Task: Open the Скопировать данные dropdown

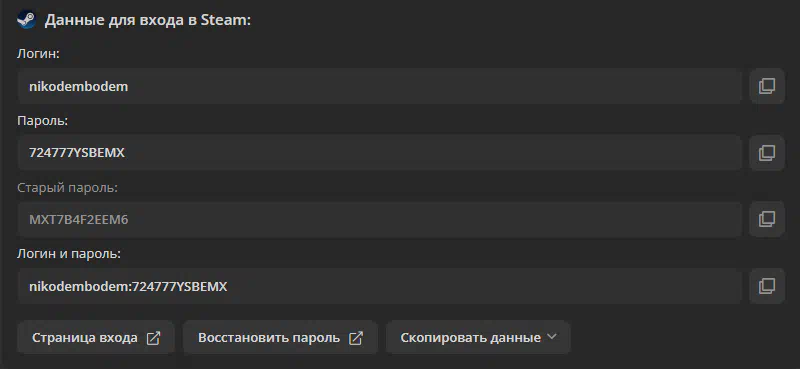Action: (x=478, y=337)
